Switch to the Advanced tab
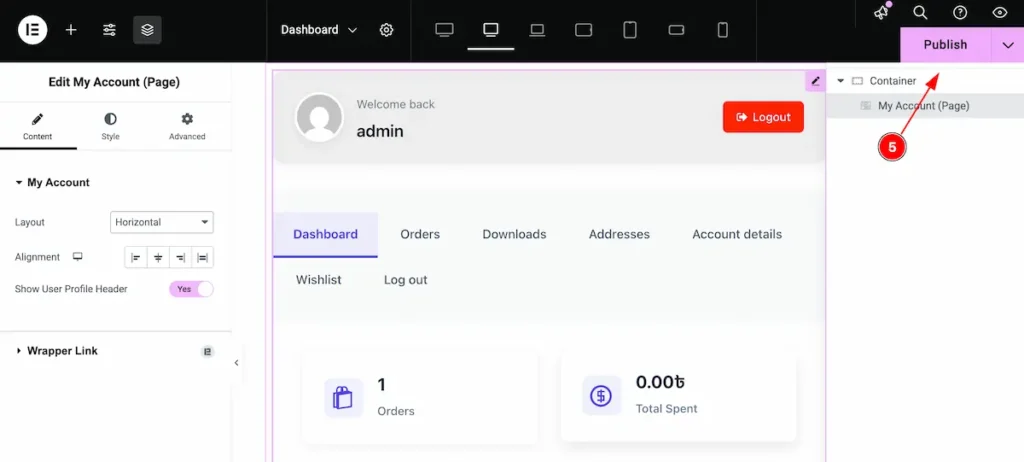Viewport: 1024px width, 462px height. (x=187, y=126)
